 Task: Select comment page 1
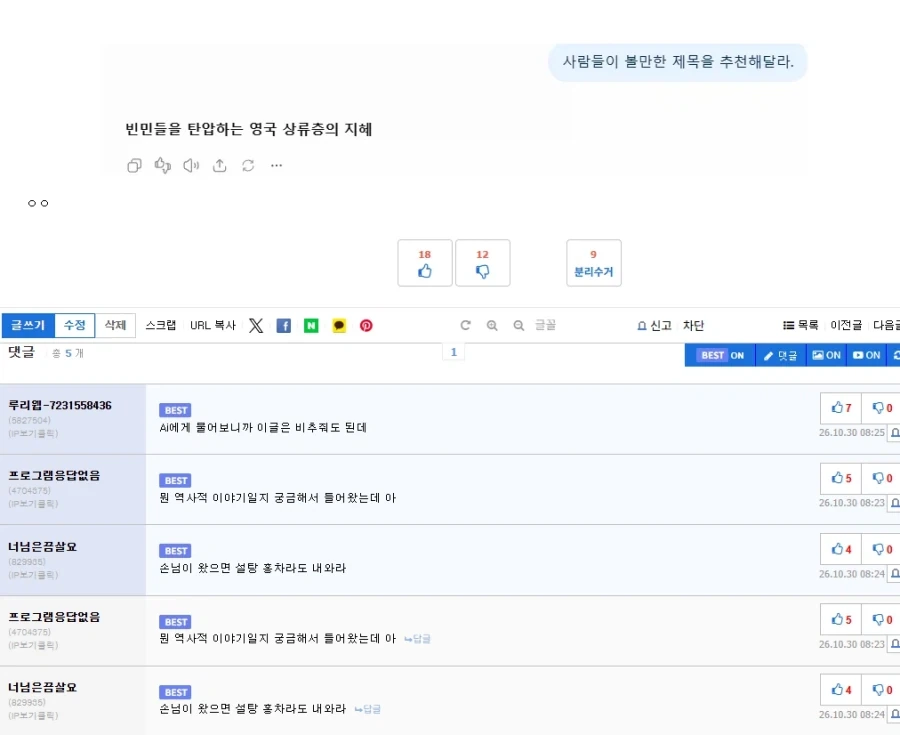tap(453, 352)
